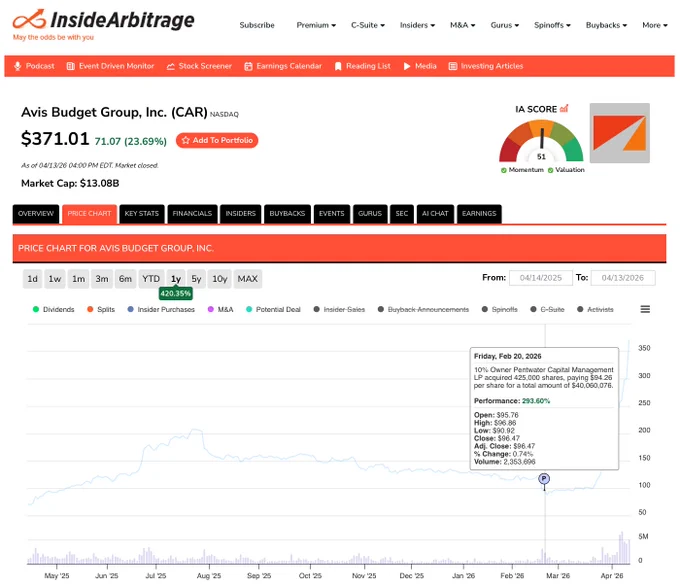Click the Podcast microphone icon
The image size is (680, 587).
[17, 66]
